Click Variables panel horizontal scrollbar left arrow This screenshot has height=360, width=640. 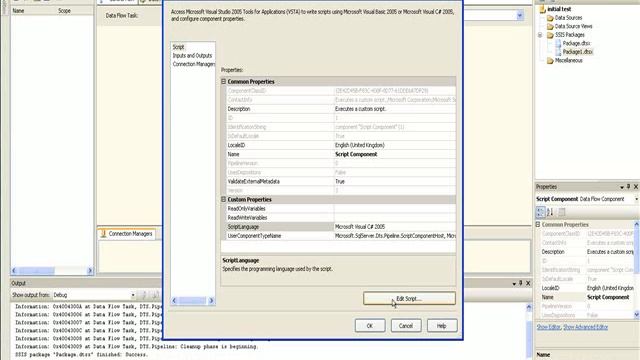tap(14, 271)
